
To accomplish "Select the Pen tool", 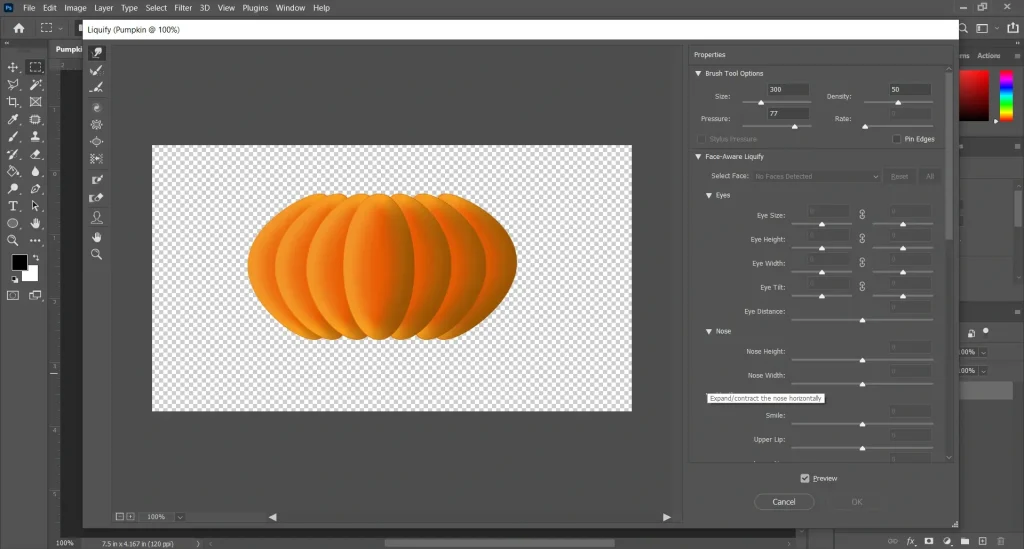I will tap(35, 189).
